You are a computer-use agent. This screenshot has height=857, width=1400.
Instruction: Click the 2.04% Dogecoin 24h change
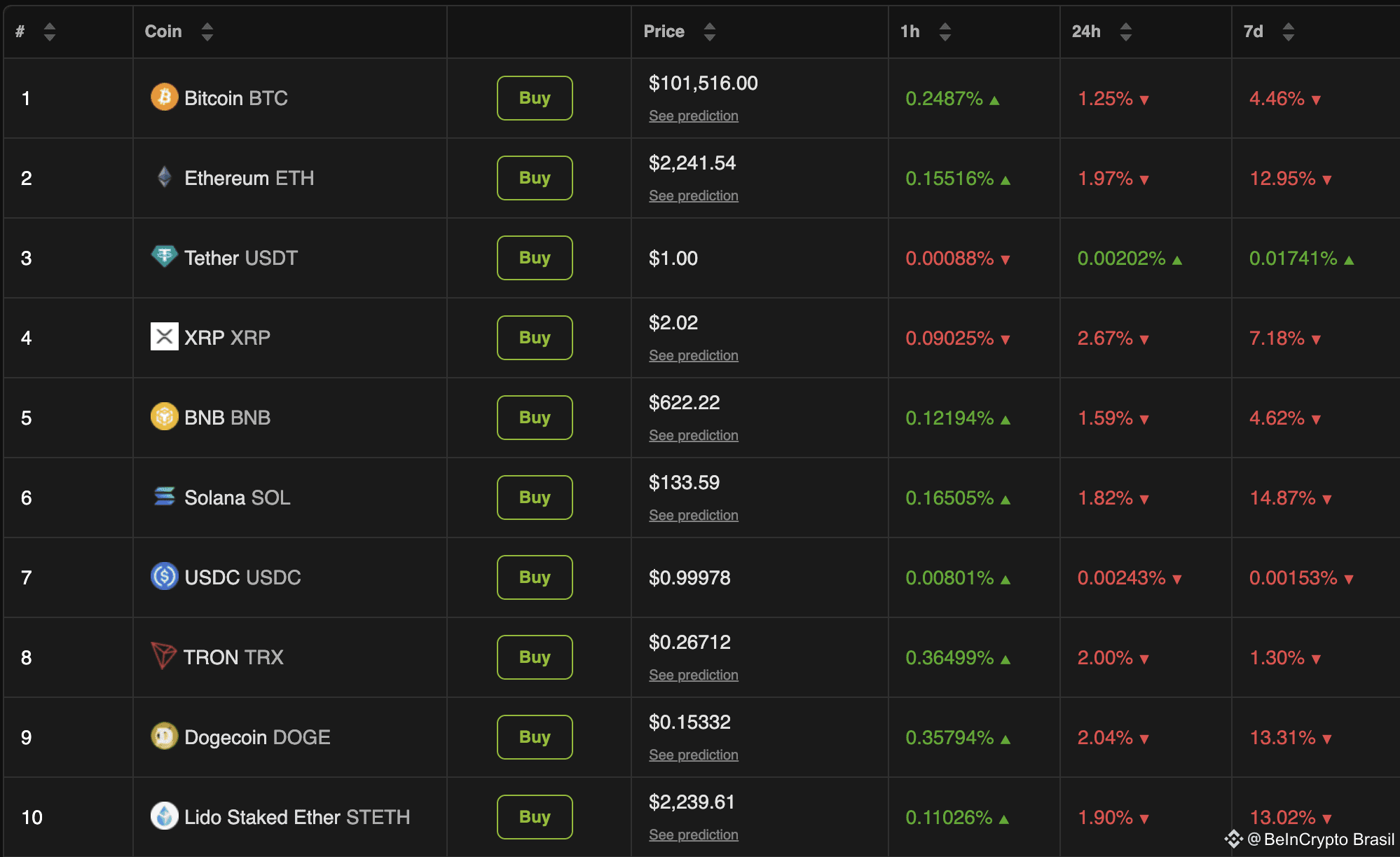point(1113,738)
